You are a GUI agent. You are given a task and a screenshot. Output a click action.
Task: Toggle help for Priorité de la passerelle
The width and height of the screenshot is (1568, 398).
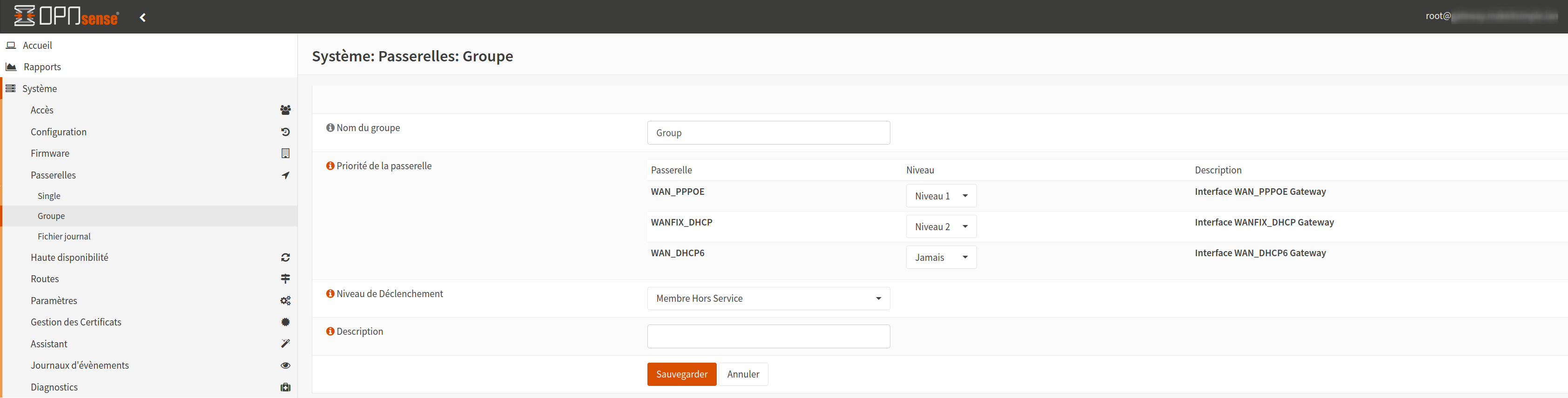pyautogui.click(x=330, y=166)
